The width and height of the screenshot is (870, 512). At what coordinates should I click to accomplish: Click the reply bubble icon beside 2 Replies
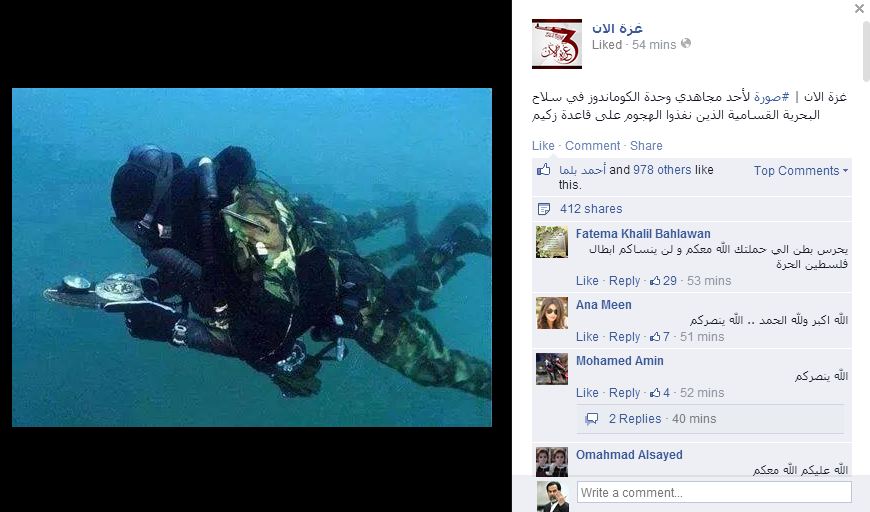[592, 419]
